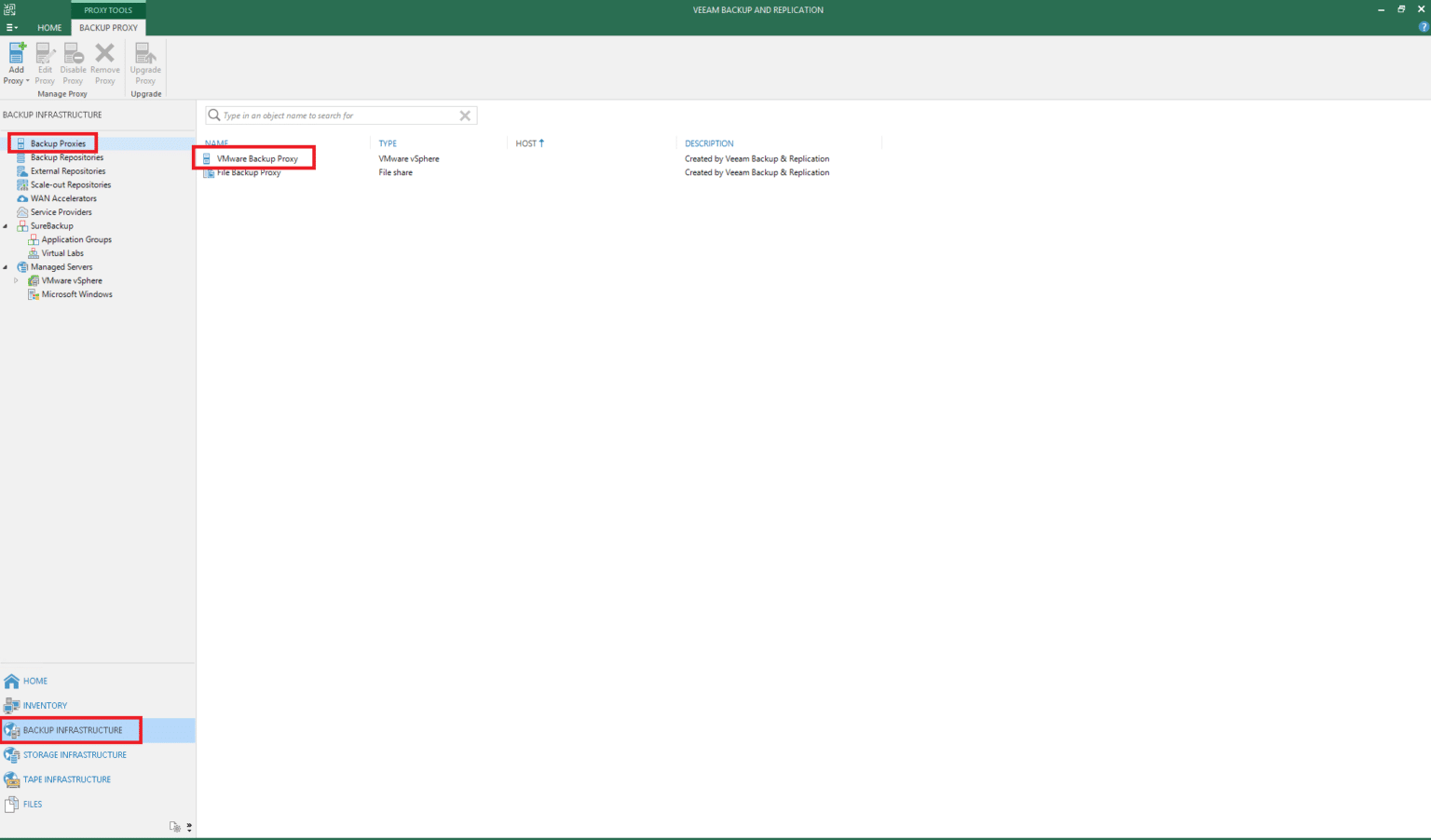Click the File Backup Proxy entry
1431x840 pixels.
248,172
